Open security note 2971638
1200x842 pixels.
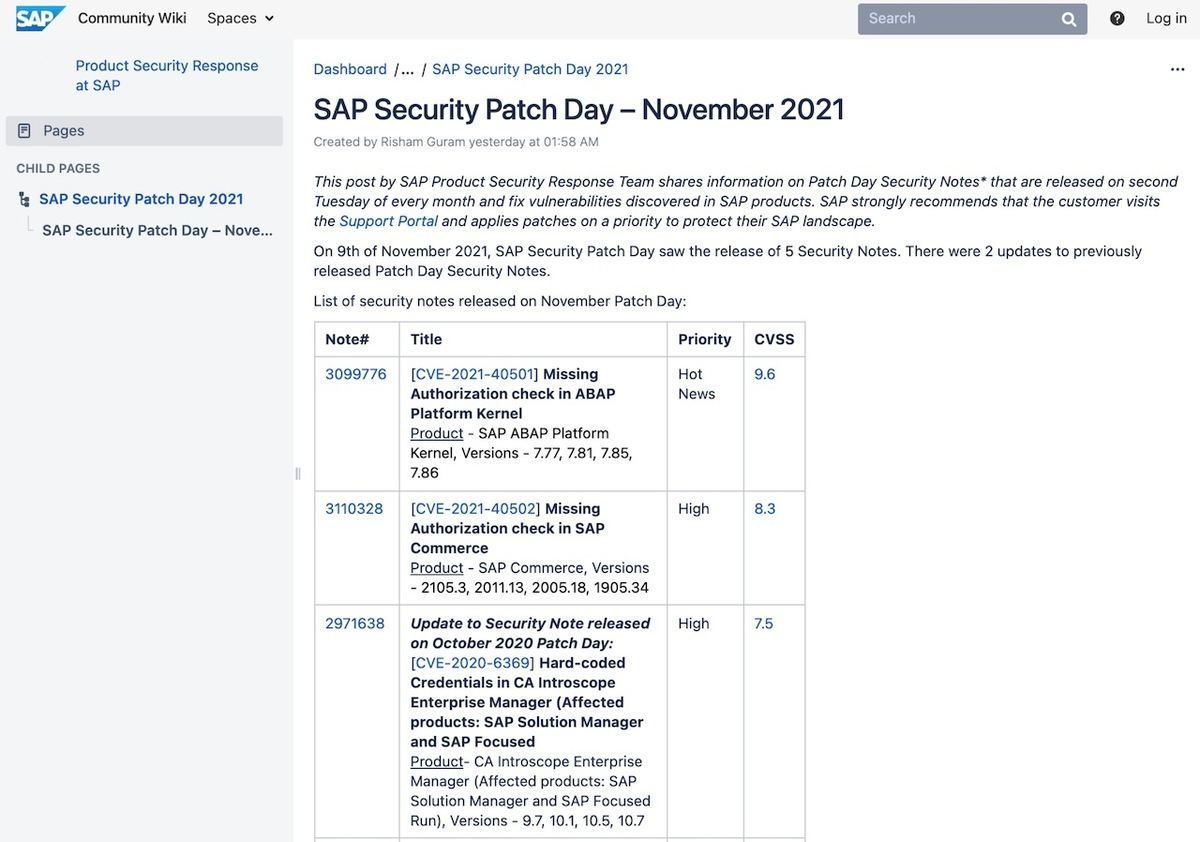pyautogui.click(x=355, y=623)
